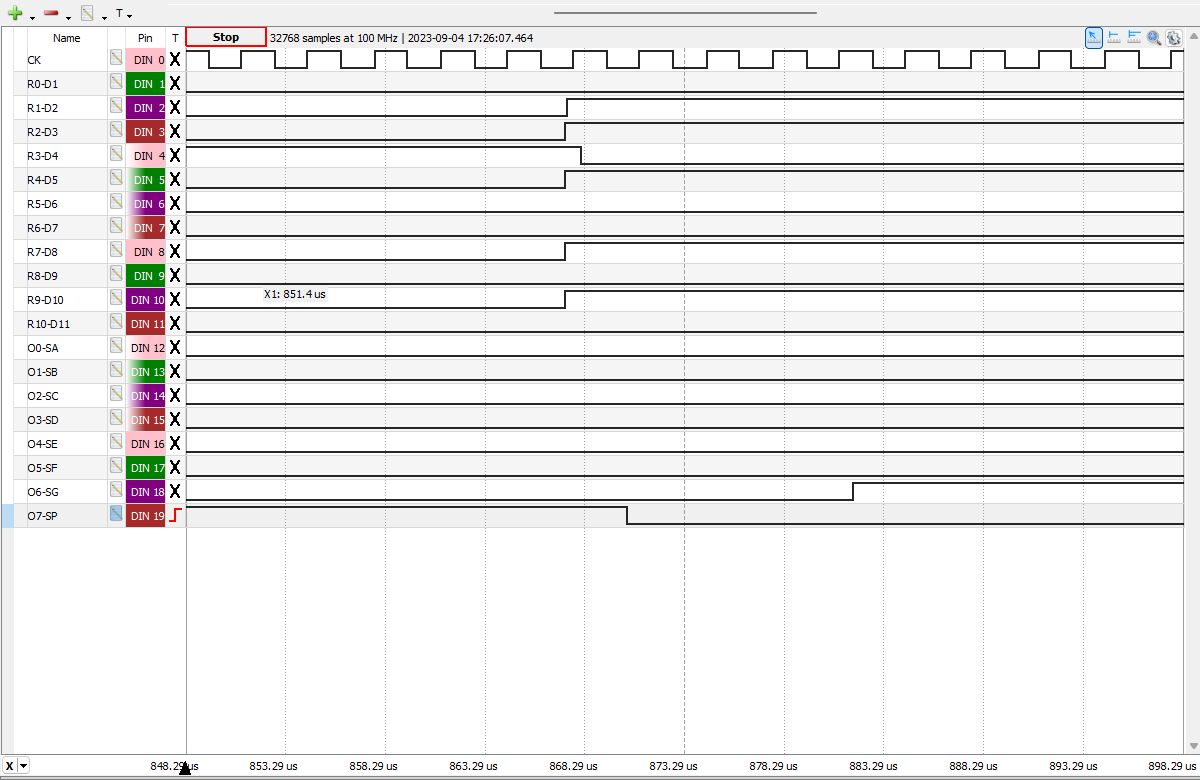Click the red minus remove-channel icon
Image resolution: width=1200 pixels, height=780 pixels.
coord(50,14)
